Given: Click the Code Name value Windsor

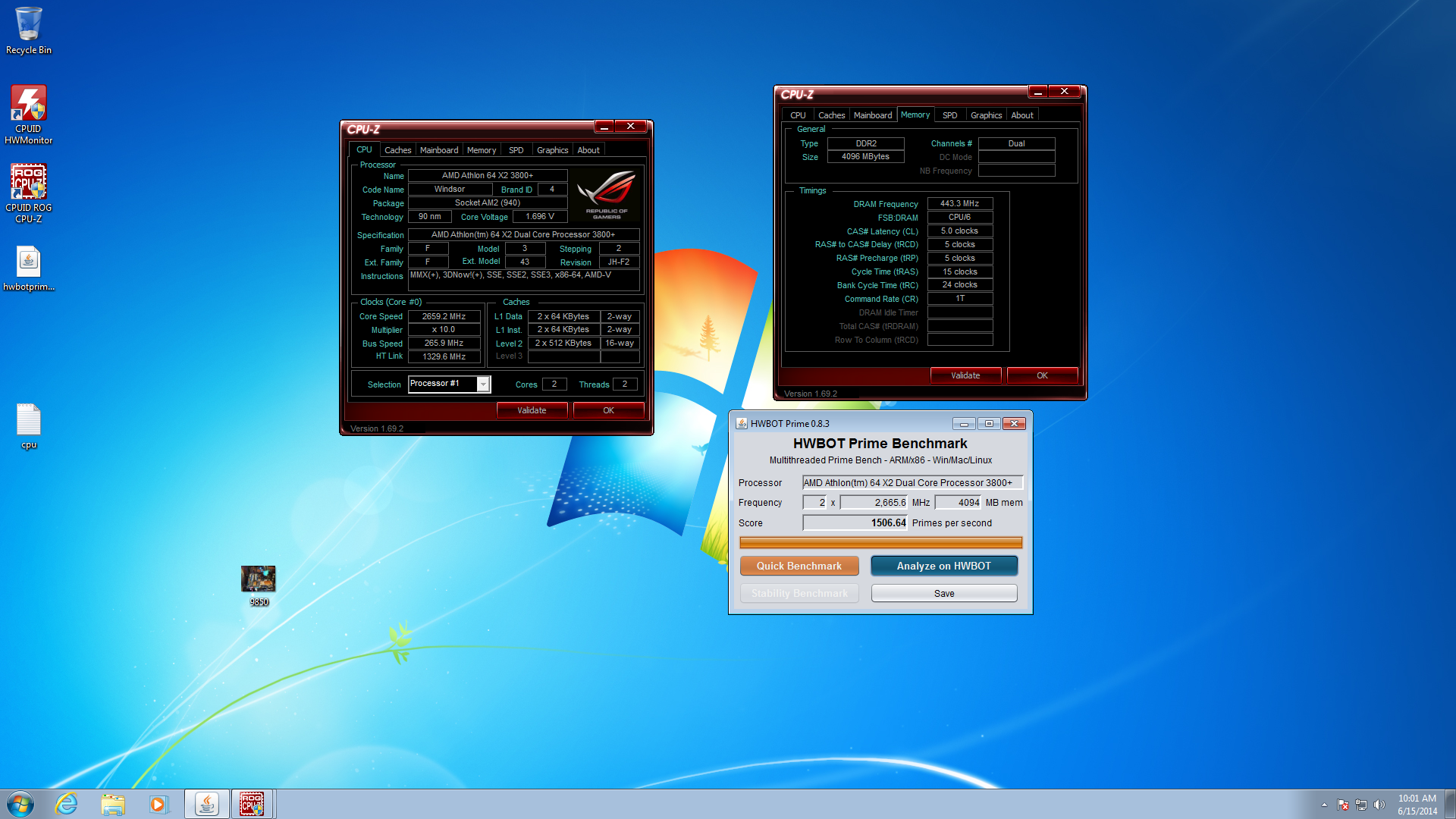Looking at the screenshot, I should pos(450,189).
